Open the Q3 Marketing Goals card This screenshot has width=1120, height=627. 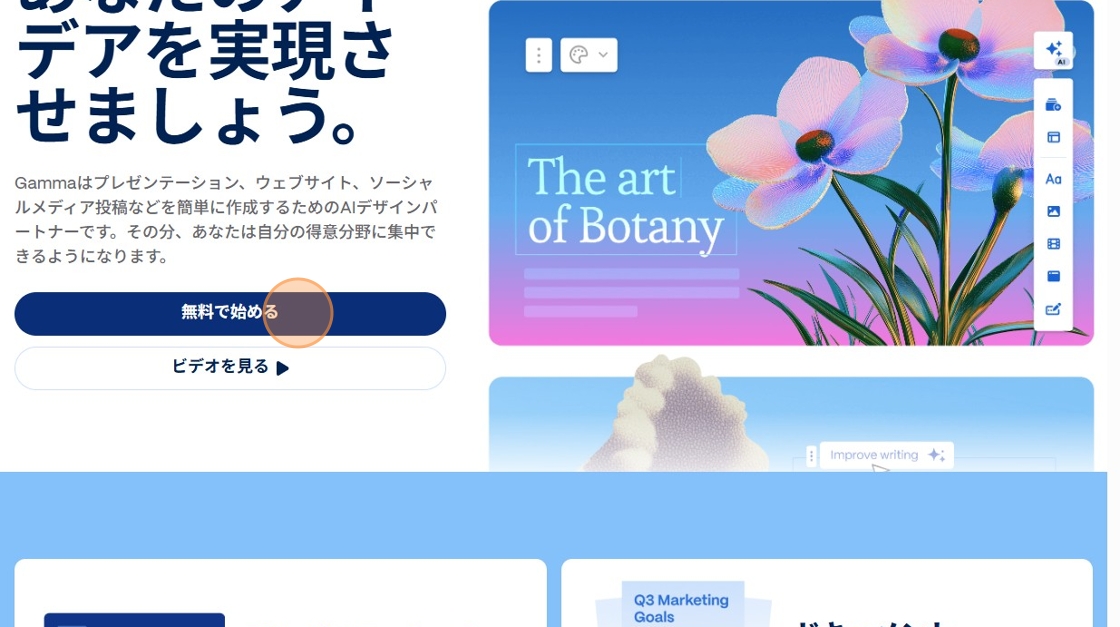[x=681, y=605]
